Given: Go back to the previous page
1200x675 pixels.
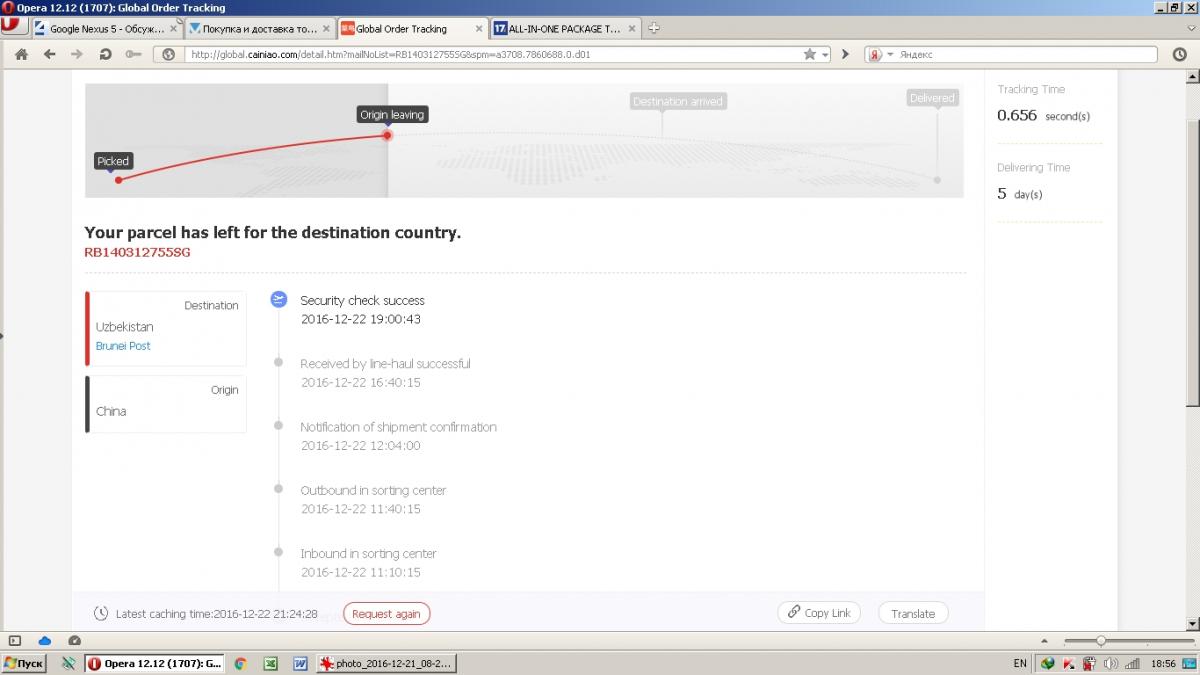Looking at the screenshot, I should click(x=49, y=54).
